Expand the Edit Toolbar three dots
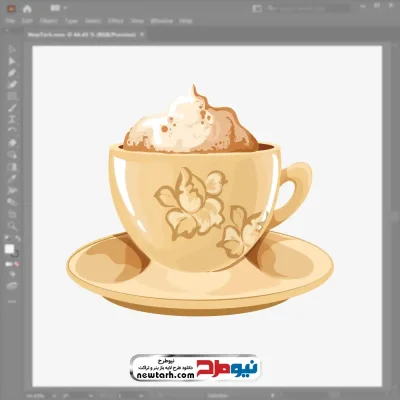The height and width of the screenshot is (400, 400). click(x=12, y=301)
